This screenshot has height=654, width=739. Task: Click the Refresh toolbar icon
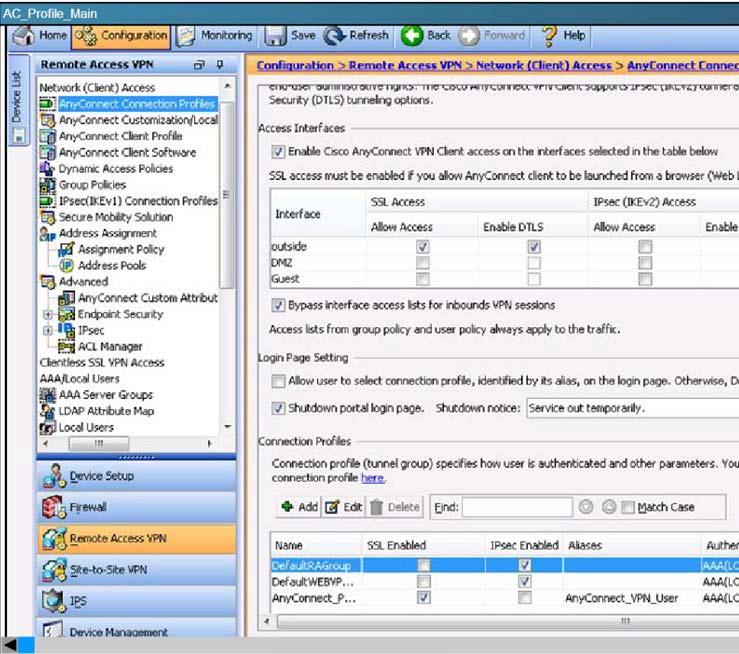[333, 35]
